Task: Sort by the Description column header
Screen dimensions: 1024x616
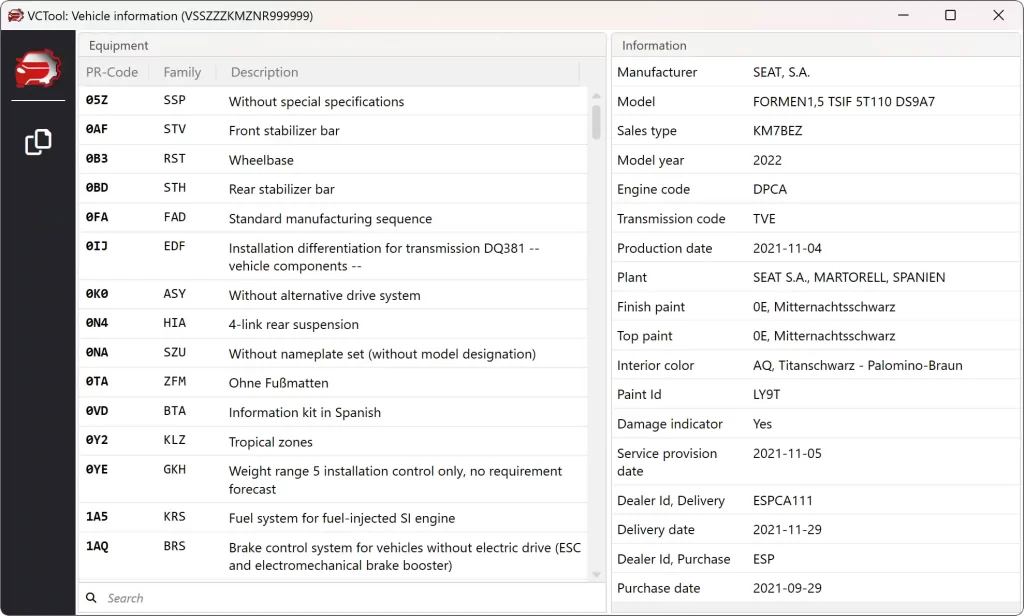Action: point(264,73)
